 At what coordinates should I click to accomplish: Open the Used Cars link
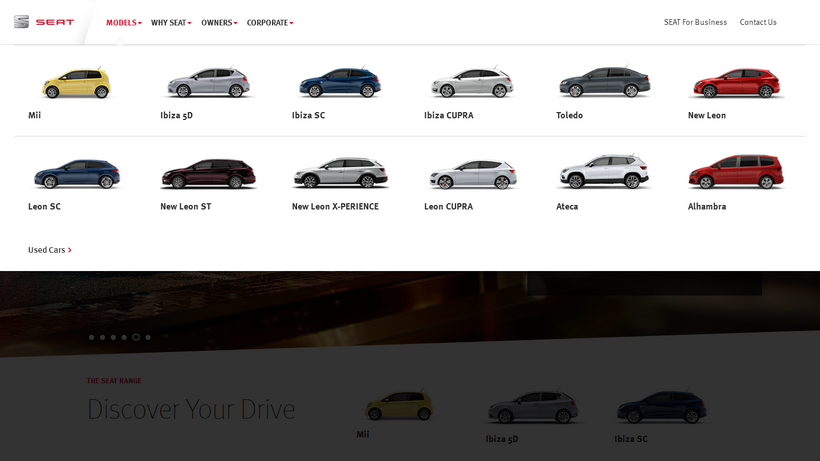[50, 250]
